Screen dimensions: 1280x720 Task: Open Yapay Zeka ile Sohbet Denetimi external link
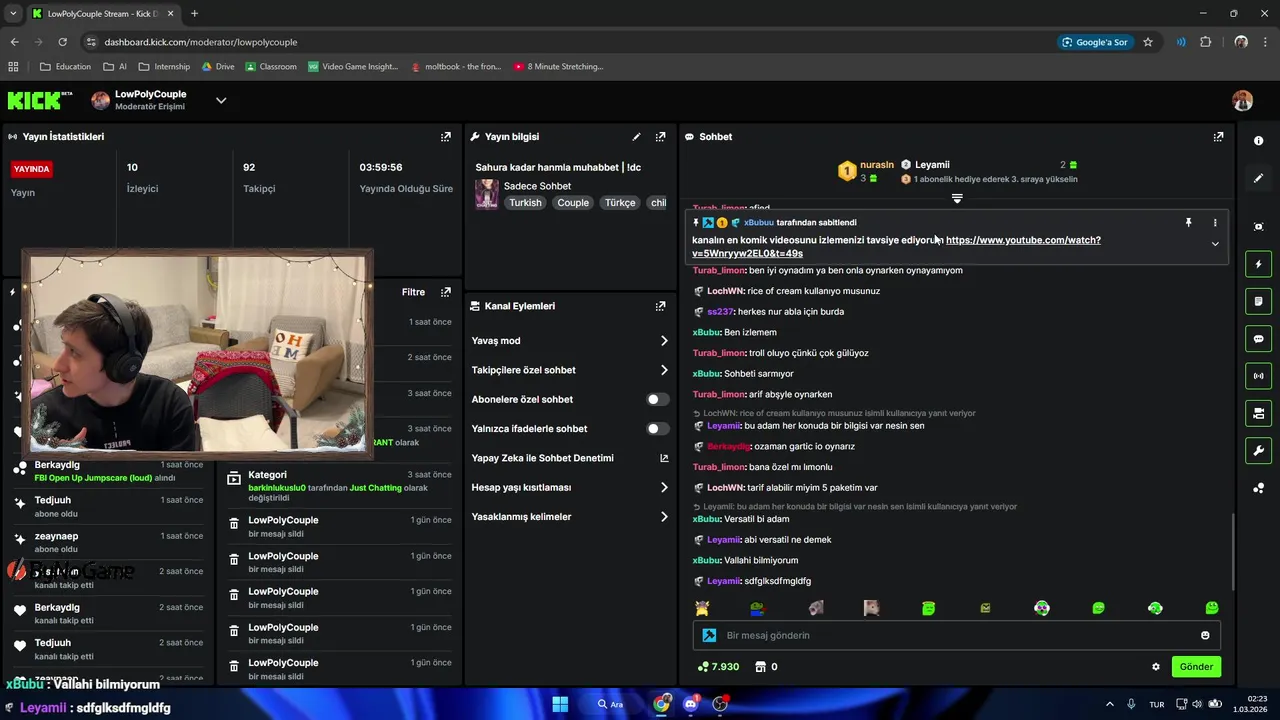pyautogui.click(x=664, y=458)
